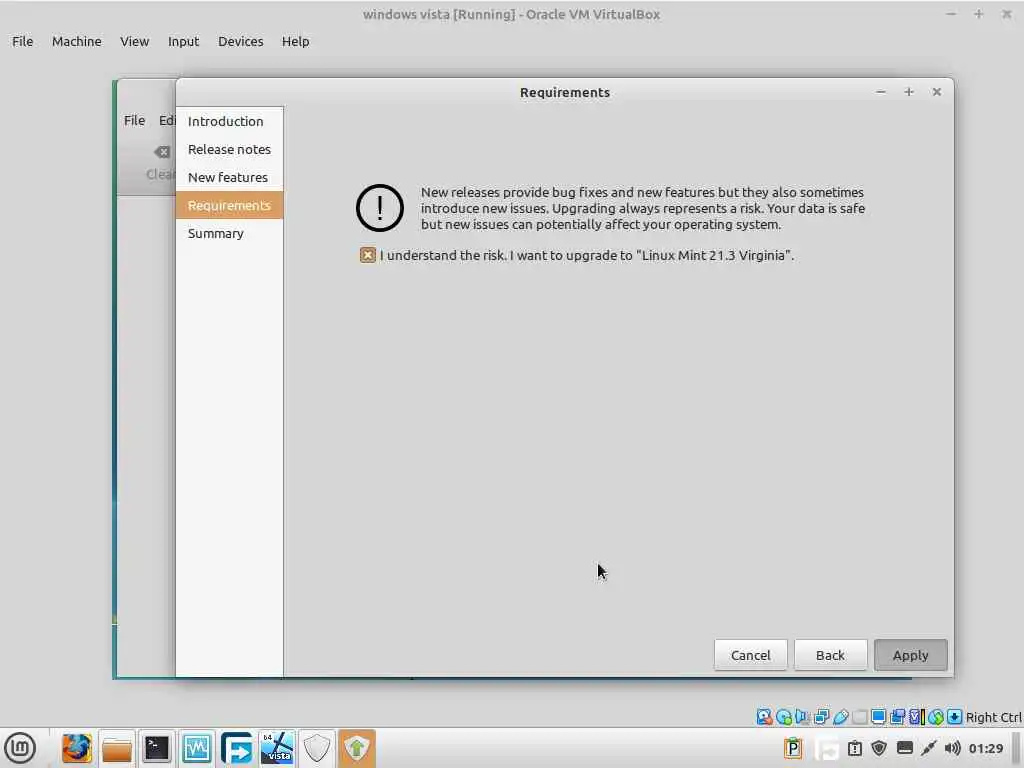
Task: Open the network connection tray icon
Action: (x=929, y=748)
